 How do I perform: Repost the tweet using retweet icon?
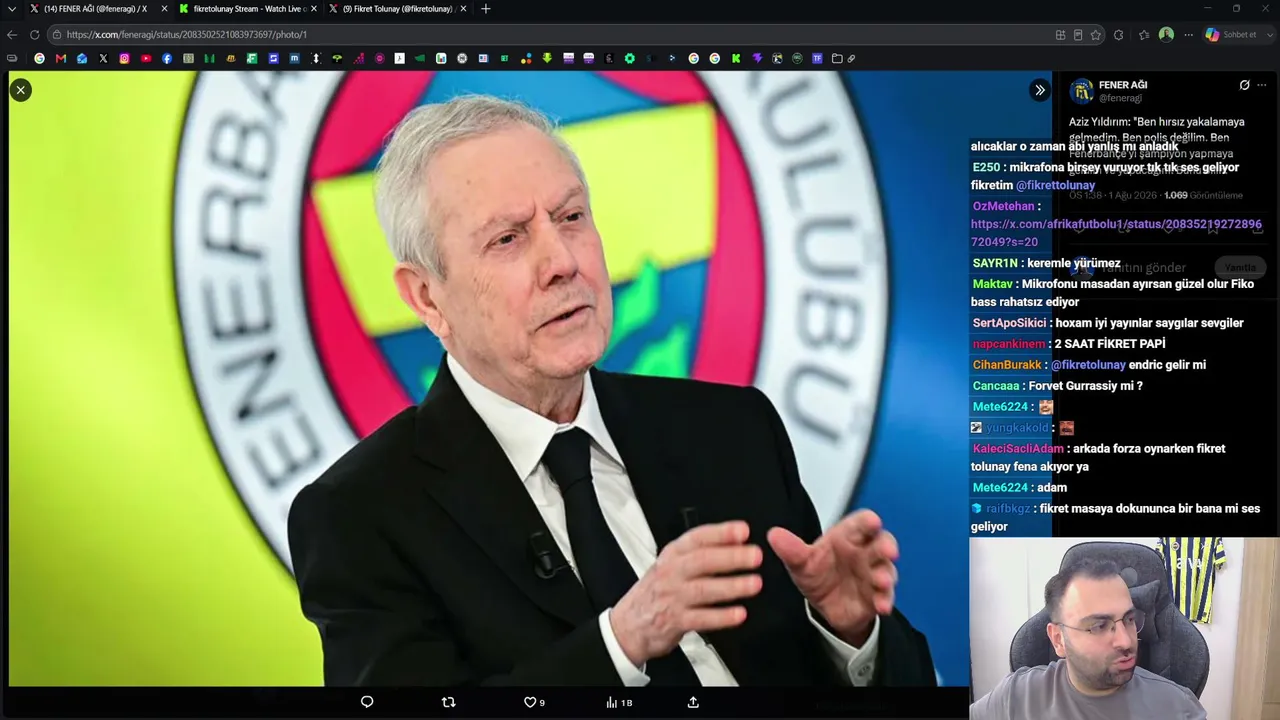[x=448, y=702]
